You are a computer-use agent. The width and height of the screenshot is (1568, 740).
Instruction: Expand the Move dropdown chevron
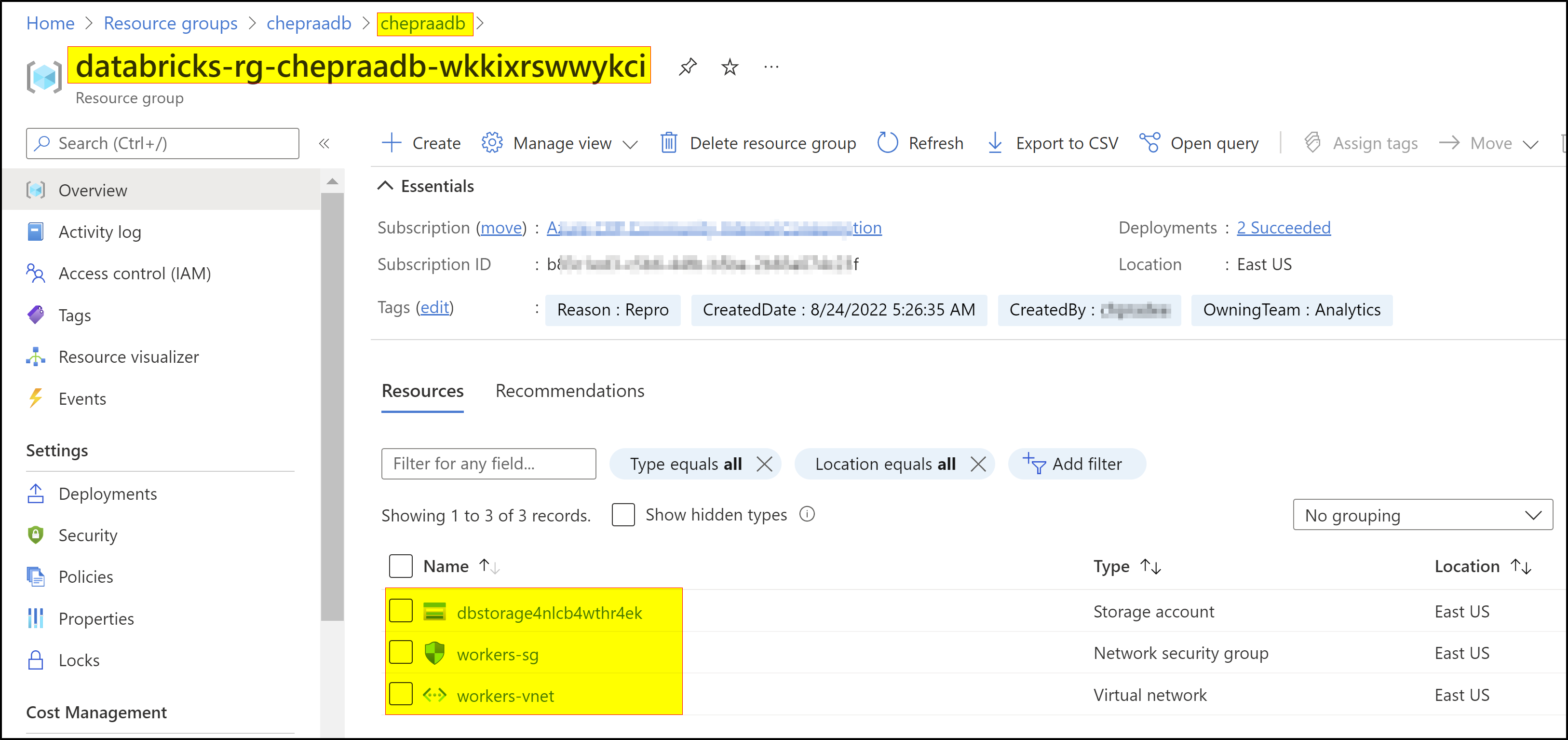[x=1531, y=144]
